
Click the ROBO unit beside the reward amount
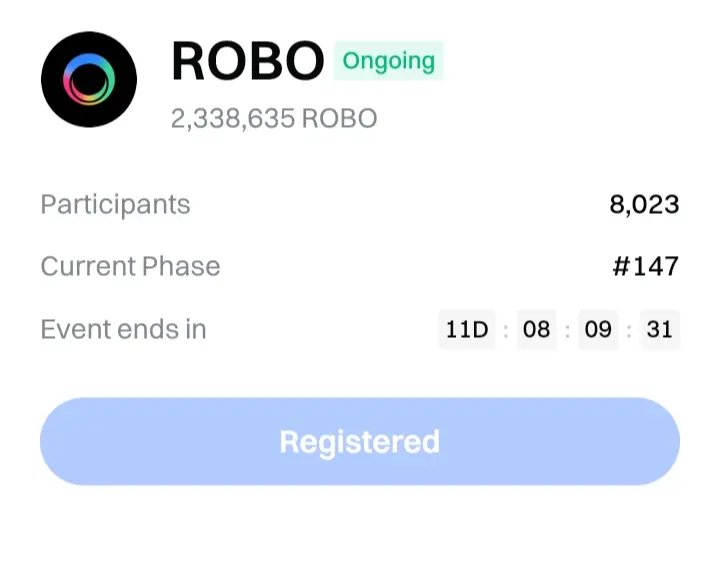[339, 119]
